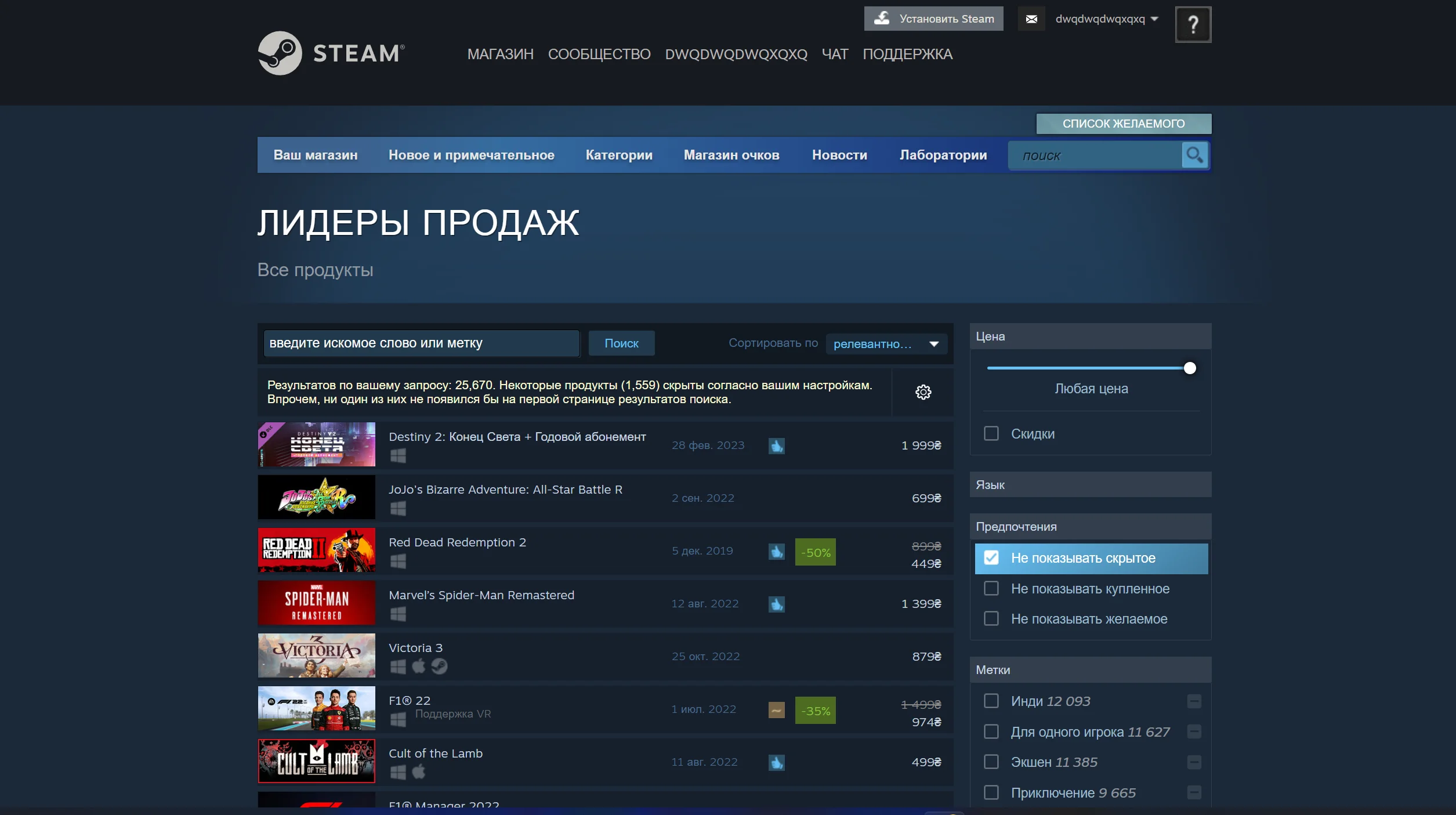Exclude Приключение tag with minus icon

tap(1194, 792)
